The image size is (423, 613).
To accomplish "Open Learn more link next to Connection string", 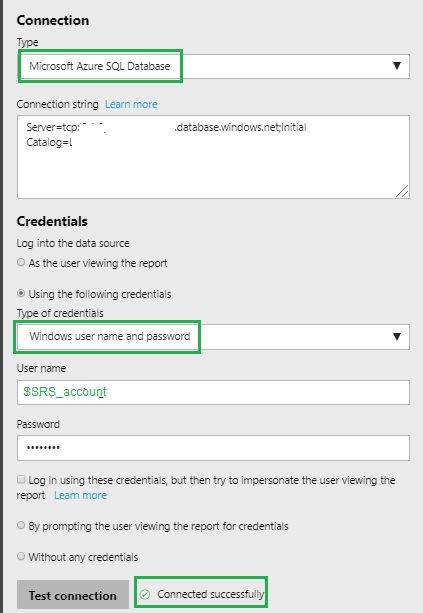I will click(x=131, y=104).
